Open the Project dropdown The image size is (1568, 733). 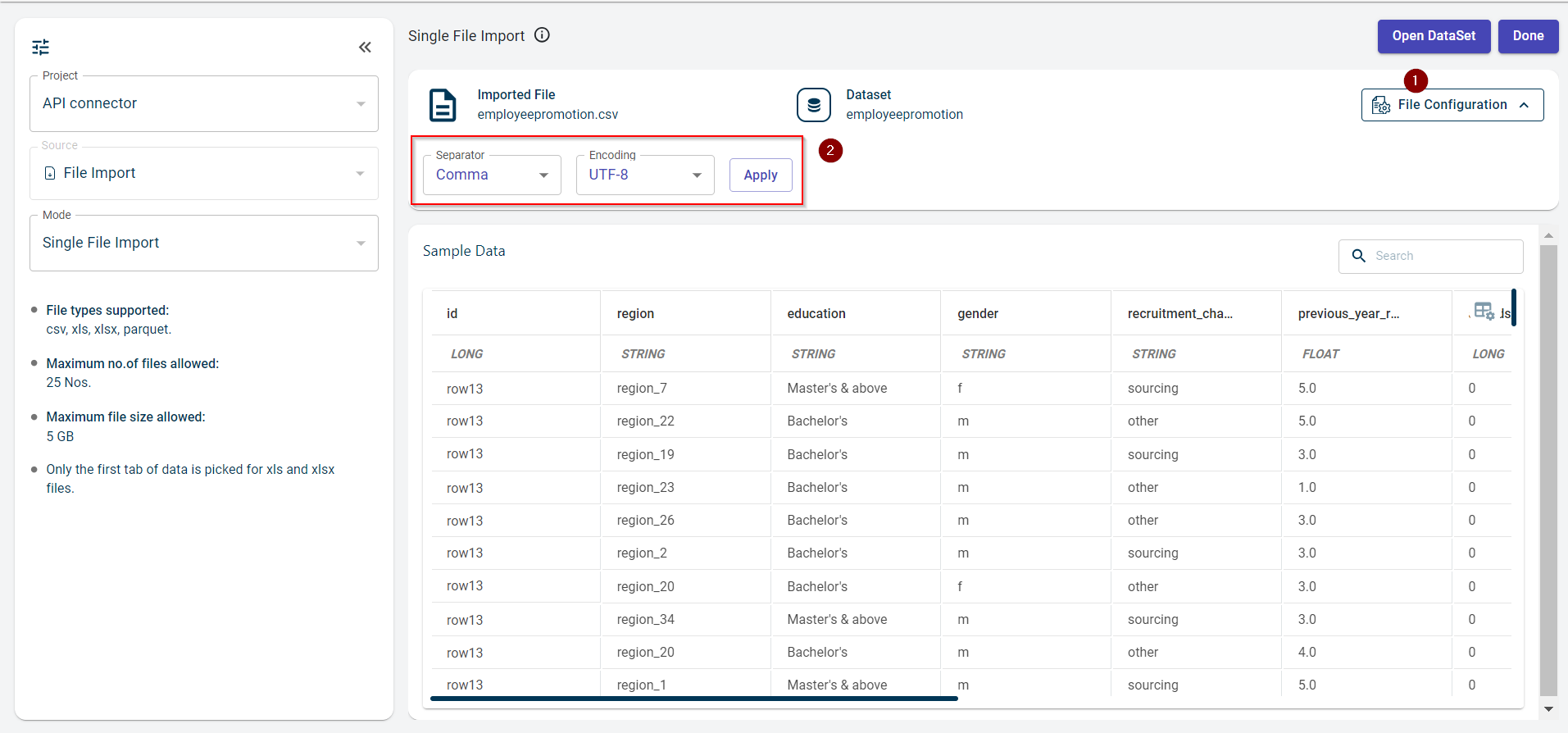click(x=203, y=104)
